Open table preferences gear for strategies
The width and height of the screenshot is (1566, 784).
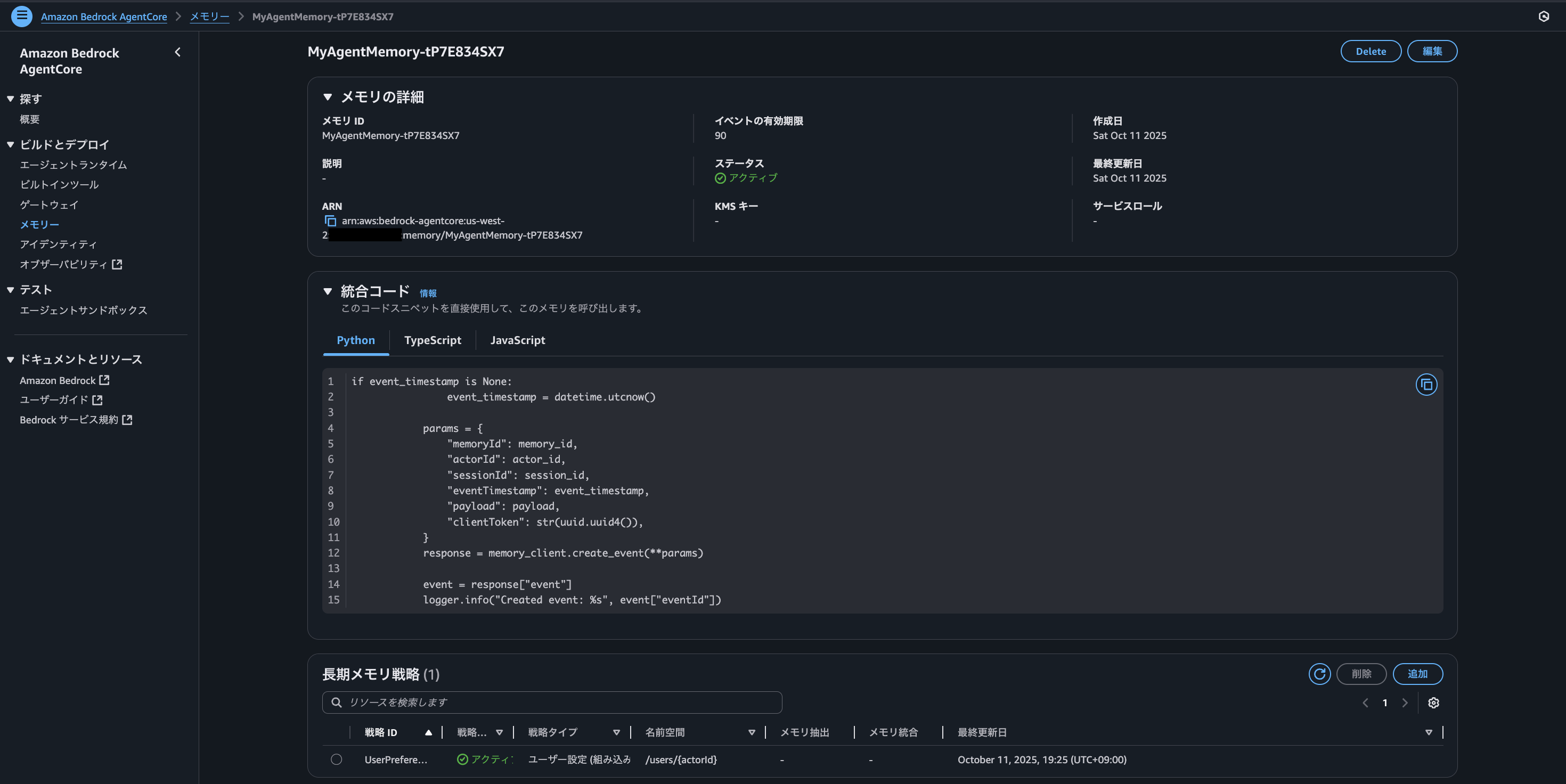point(1433,703)
